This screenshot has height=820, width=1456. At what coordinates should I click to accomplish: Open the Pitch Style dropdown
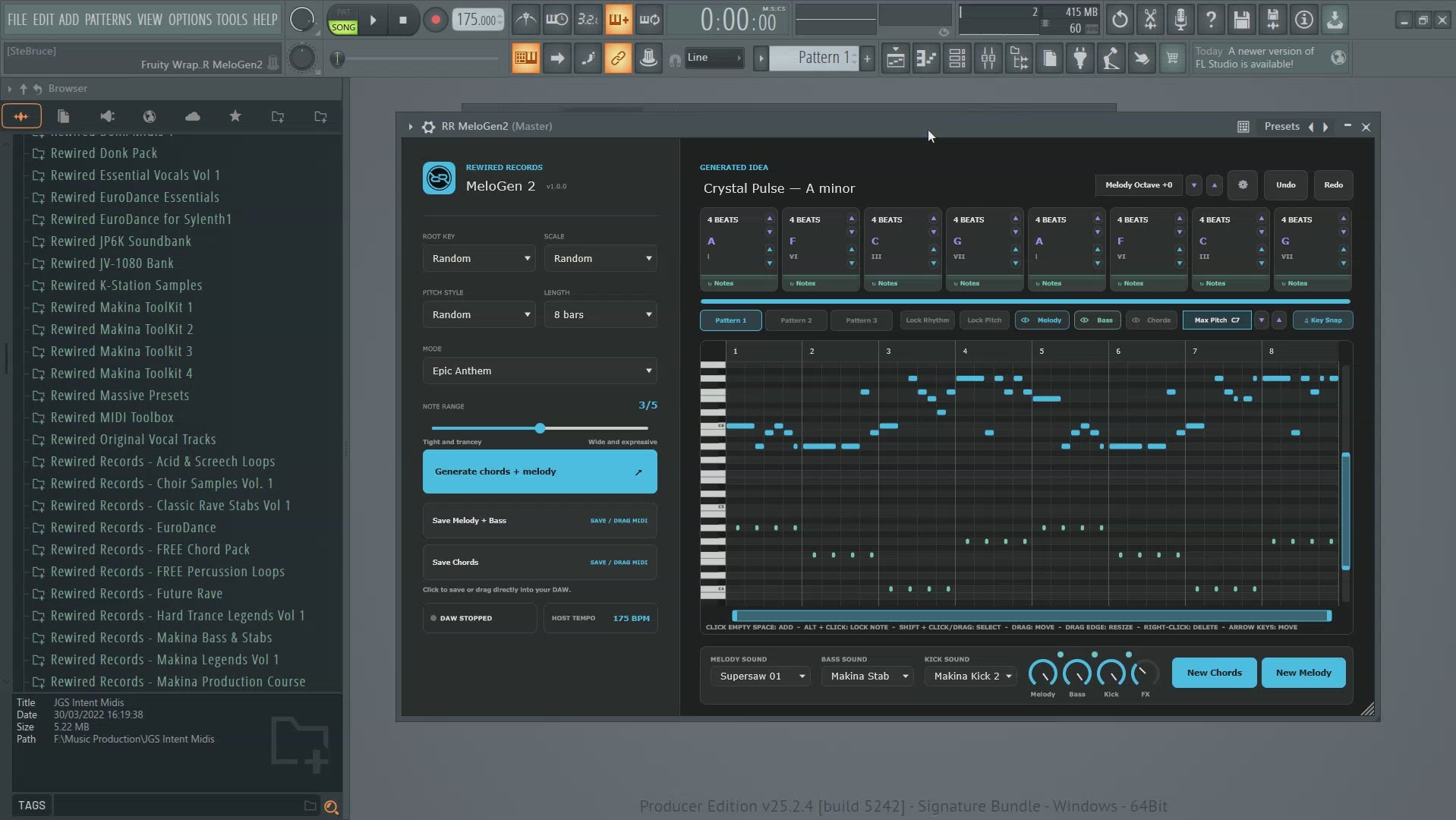pyautogui.click(x=479, y=315)
